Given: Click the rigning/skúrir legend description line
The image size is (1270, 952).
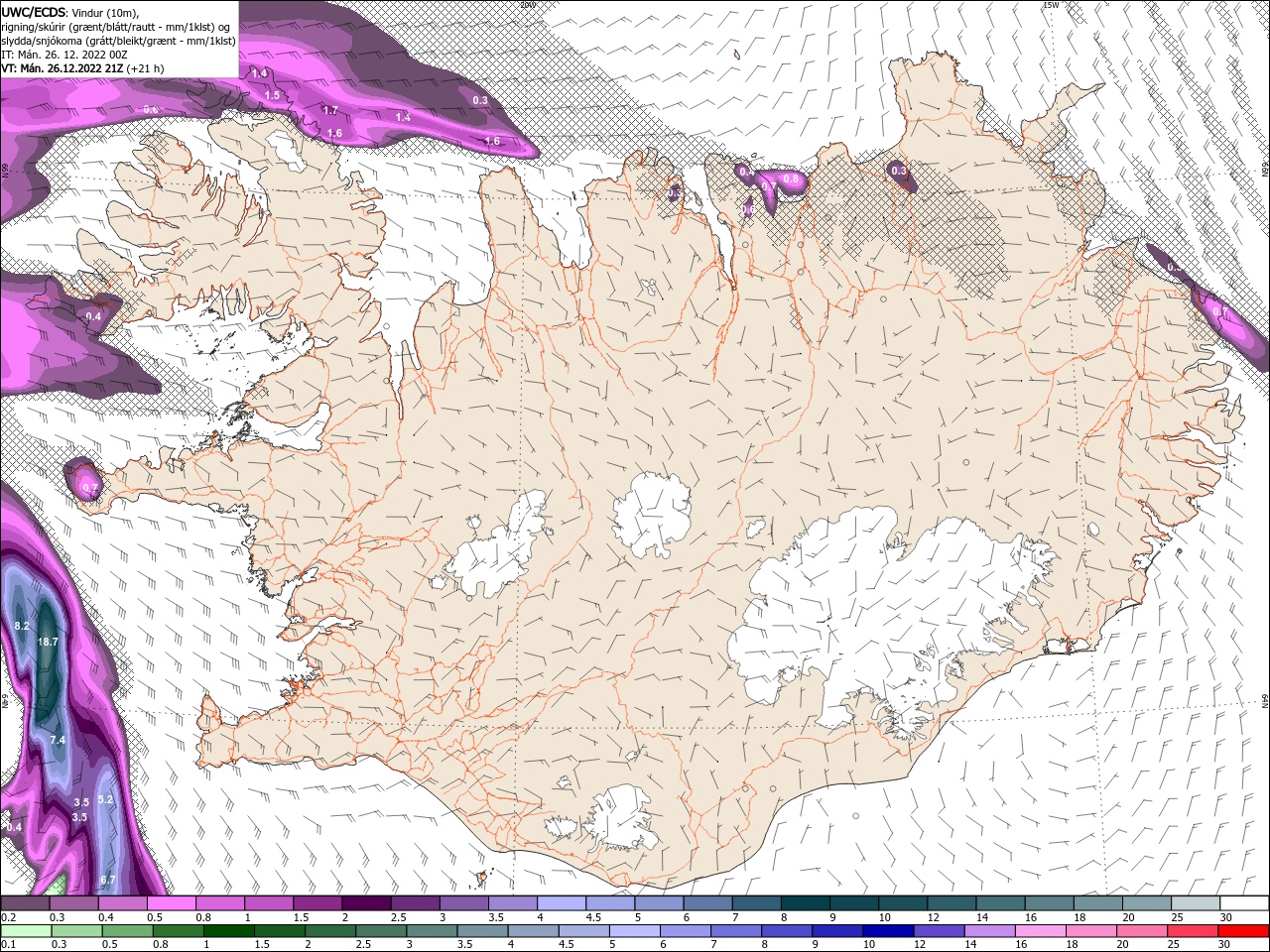Looking at the screenshot, I should pos(117,26).
